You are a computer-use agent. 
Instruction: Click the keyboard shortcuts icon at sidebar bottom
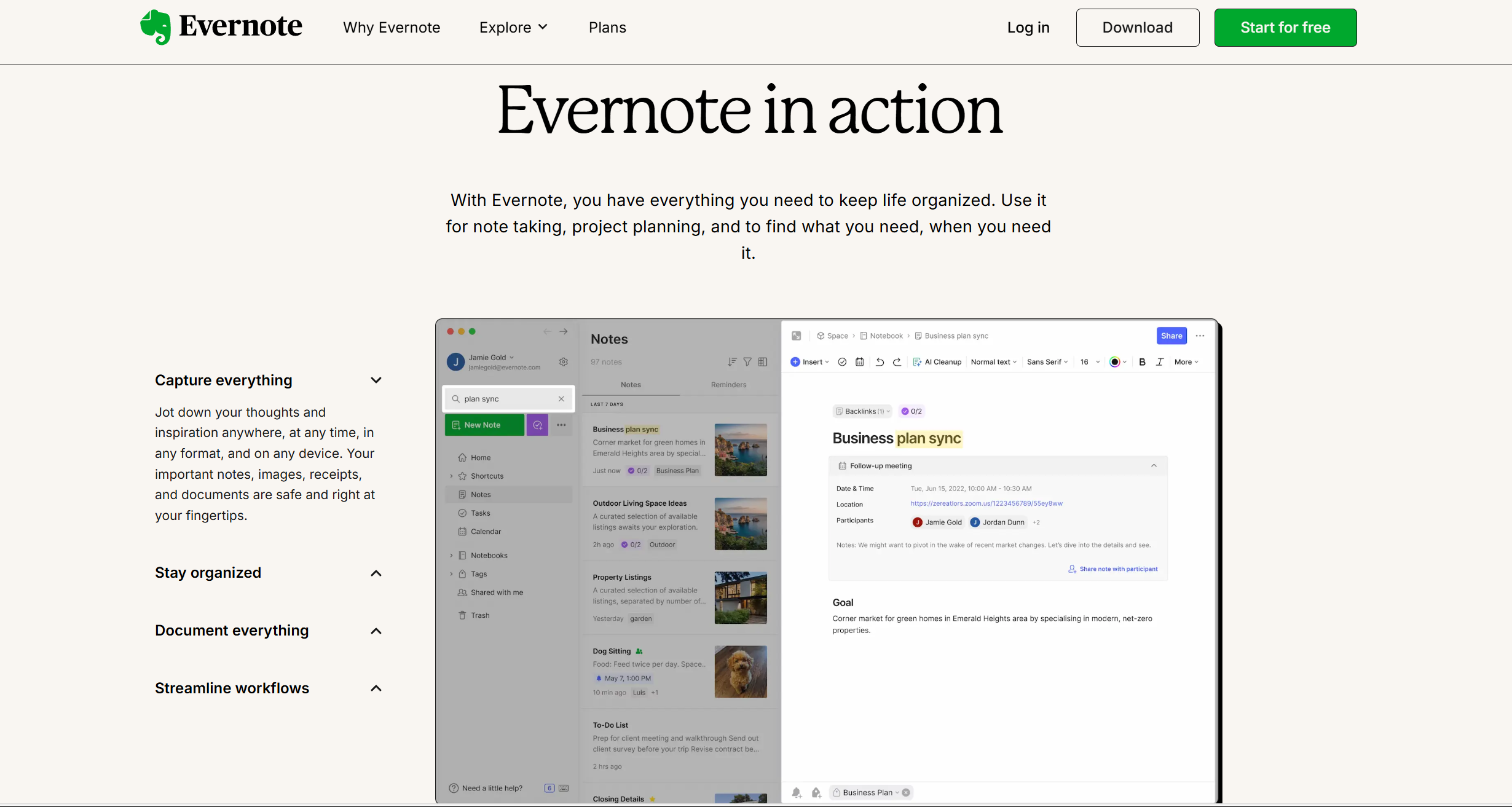(x=564, y=789)
